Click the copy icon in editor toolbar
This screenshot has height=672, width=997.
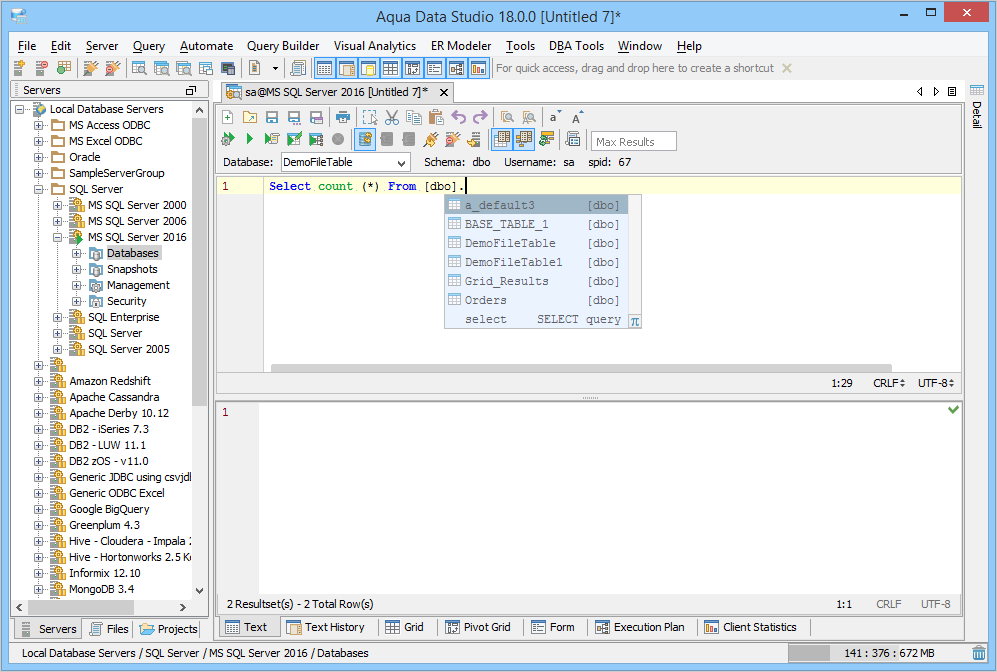(x=414, y=117)
